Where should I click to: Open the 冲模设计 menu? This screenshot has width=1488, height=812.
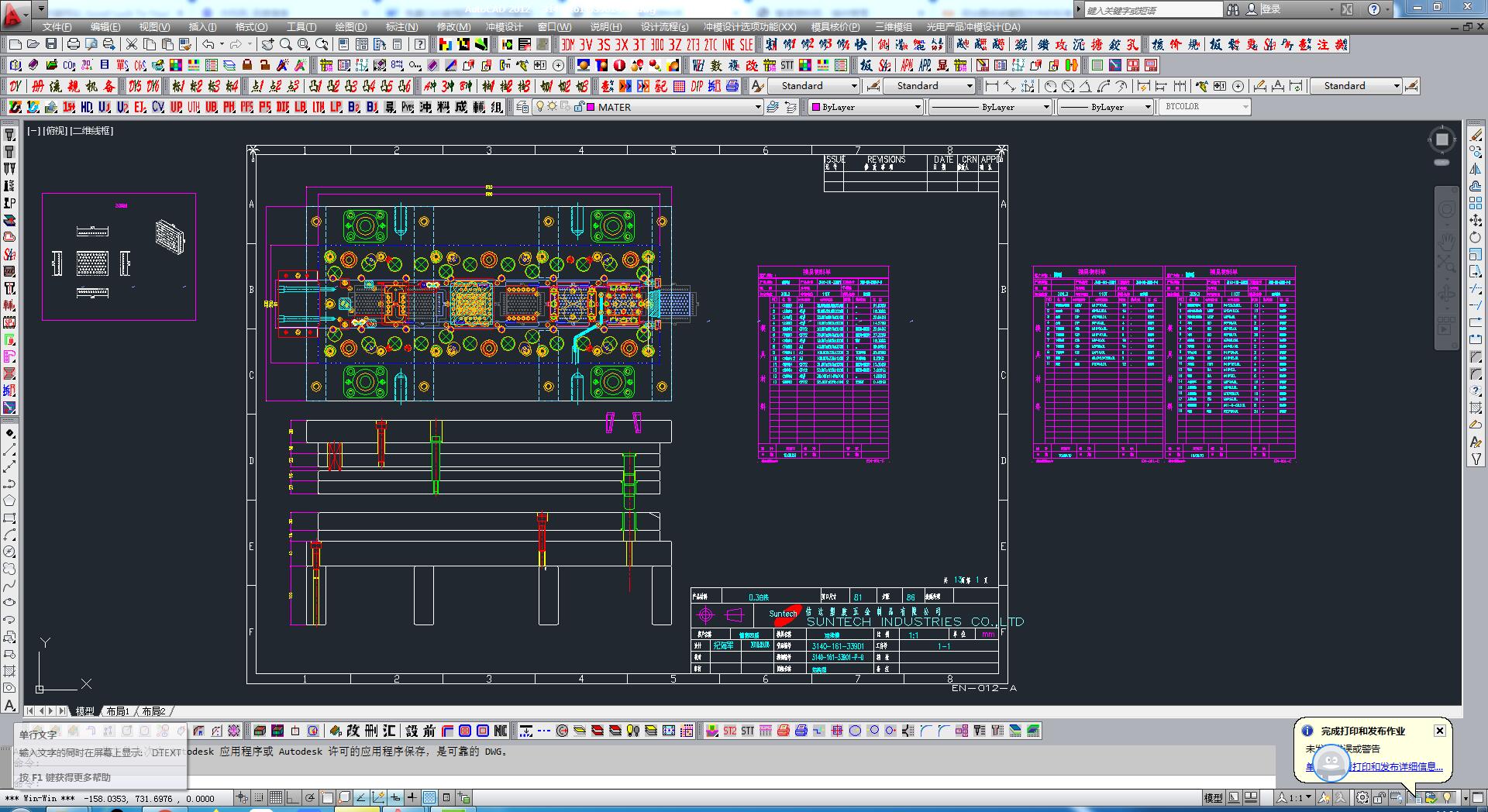(504, 26)
